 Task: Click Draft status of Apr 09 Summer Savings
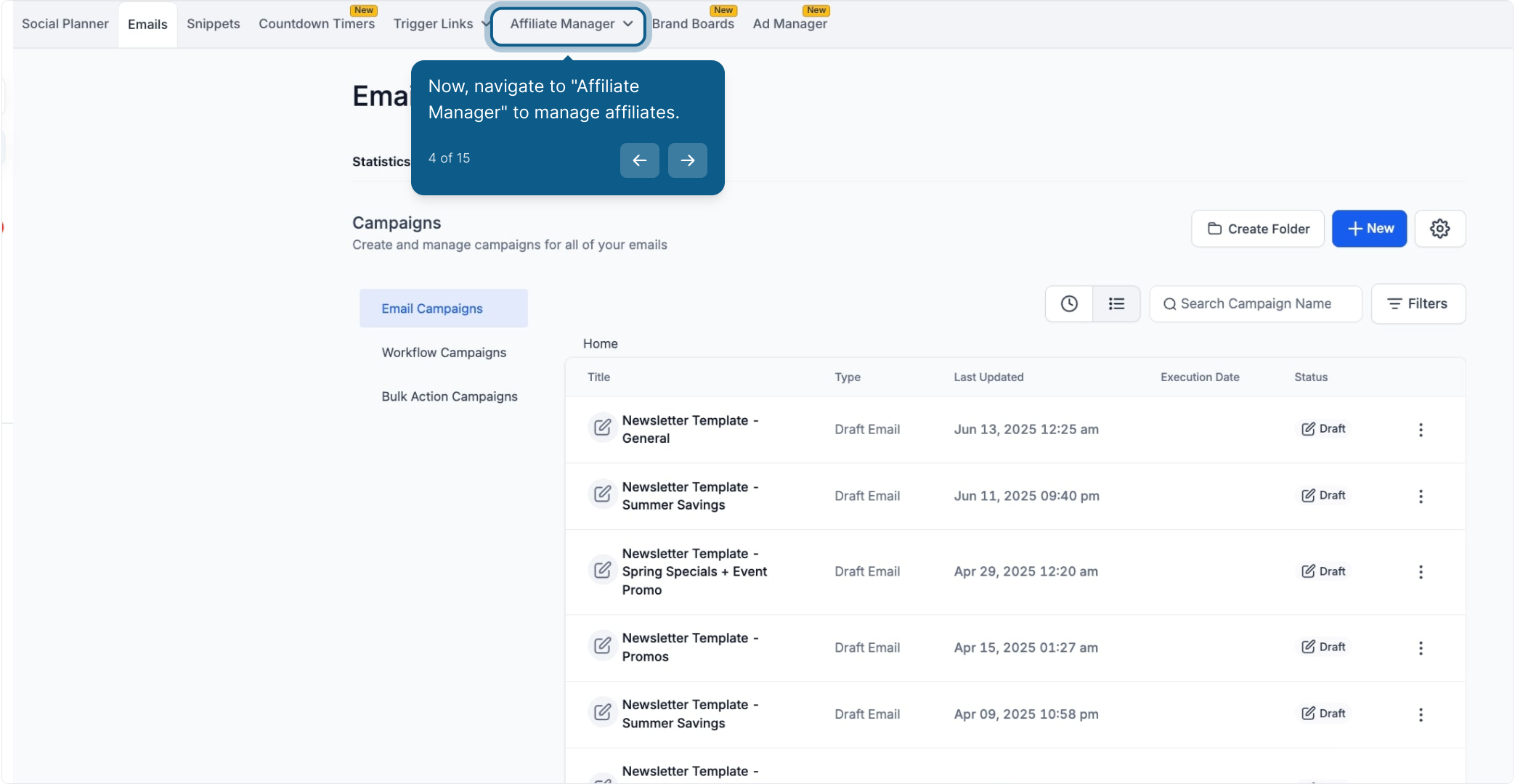(1323, 714)
